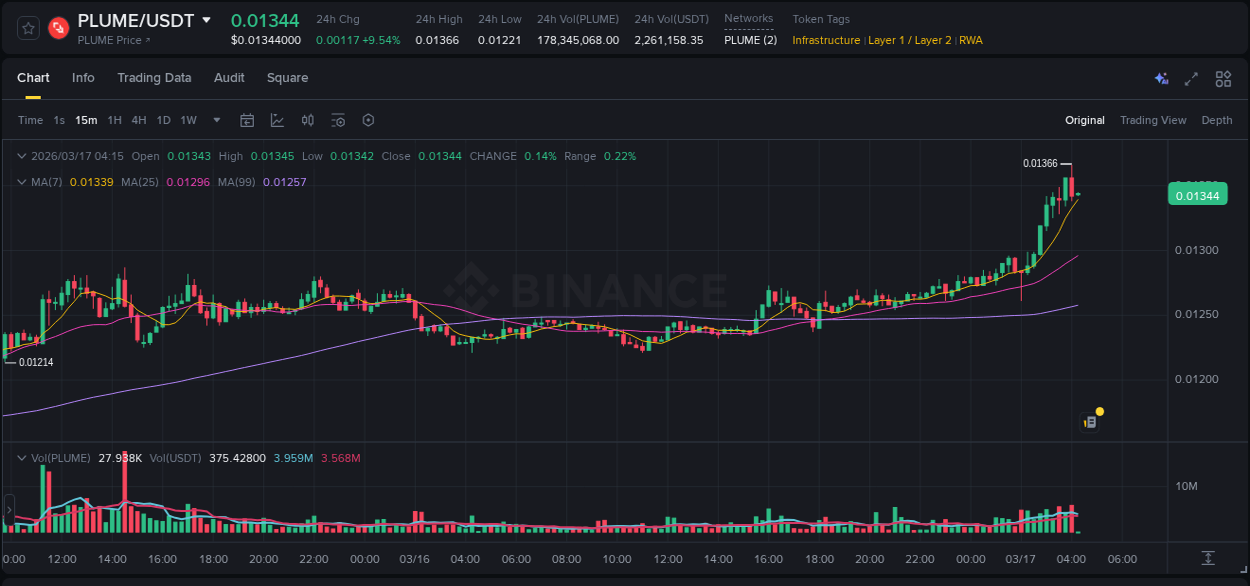
Task: Open the indicator list settings icon
Action: coord(338,120)
